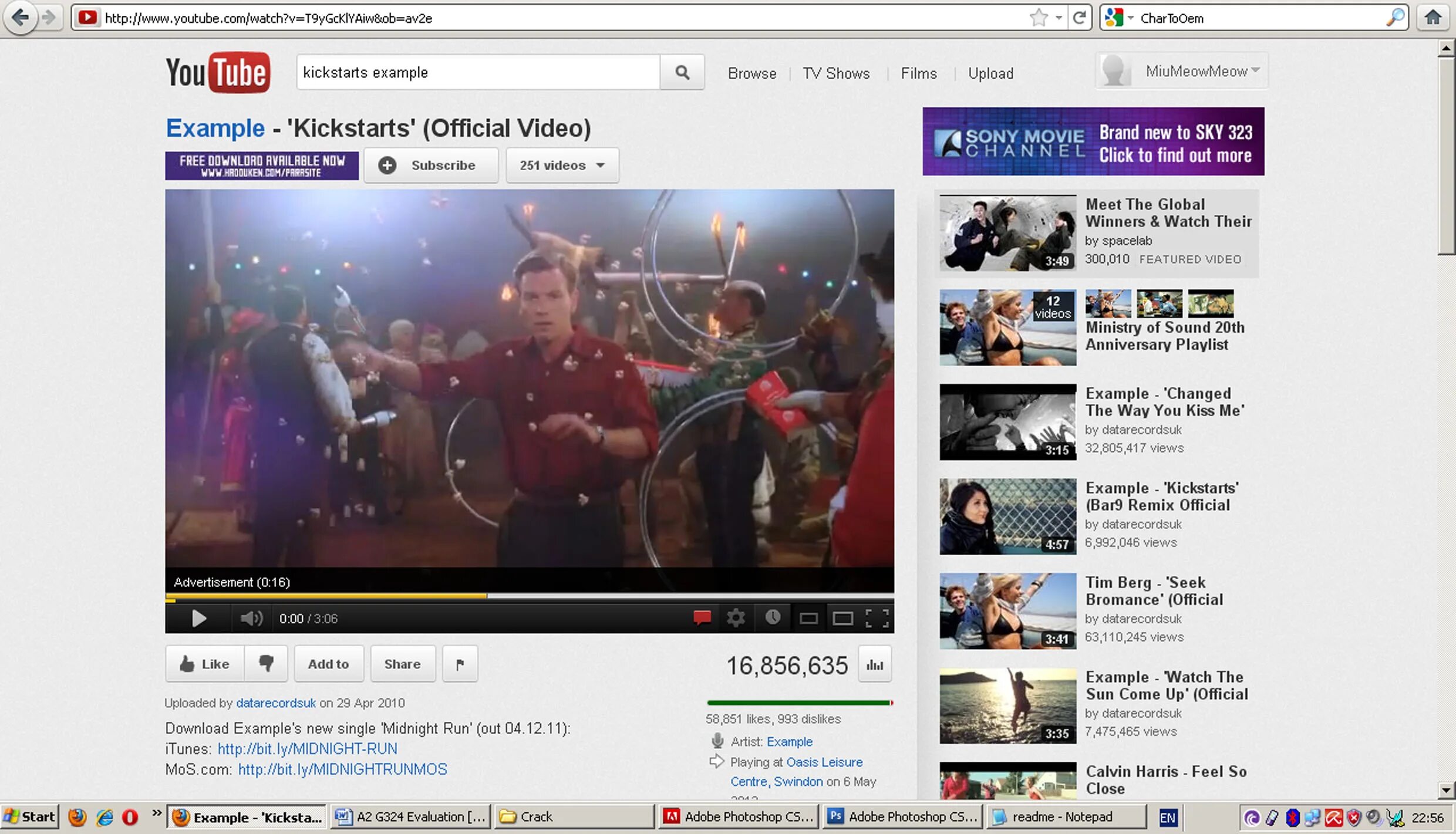Expand the MiuMeowMeow account dropdown
Screen dimensions: 1456x834
click(1181, 71)
